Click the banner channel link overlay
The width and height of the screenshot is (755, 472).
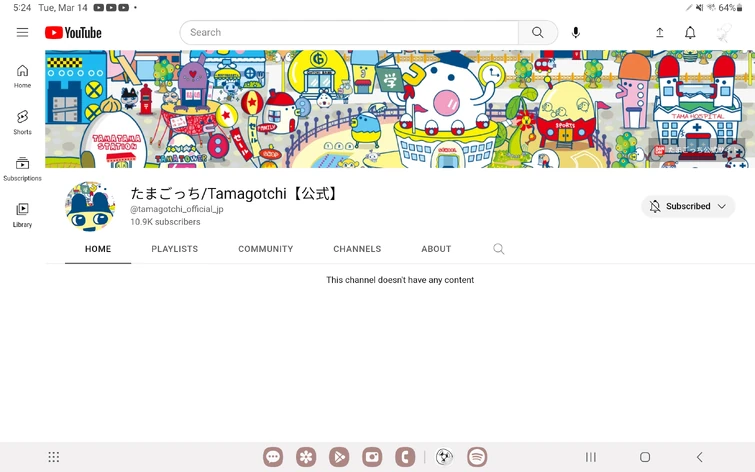[x=697, y=150]
